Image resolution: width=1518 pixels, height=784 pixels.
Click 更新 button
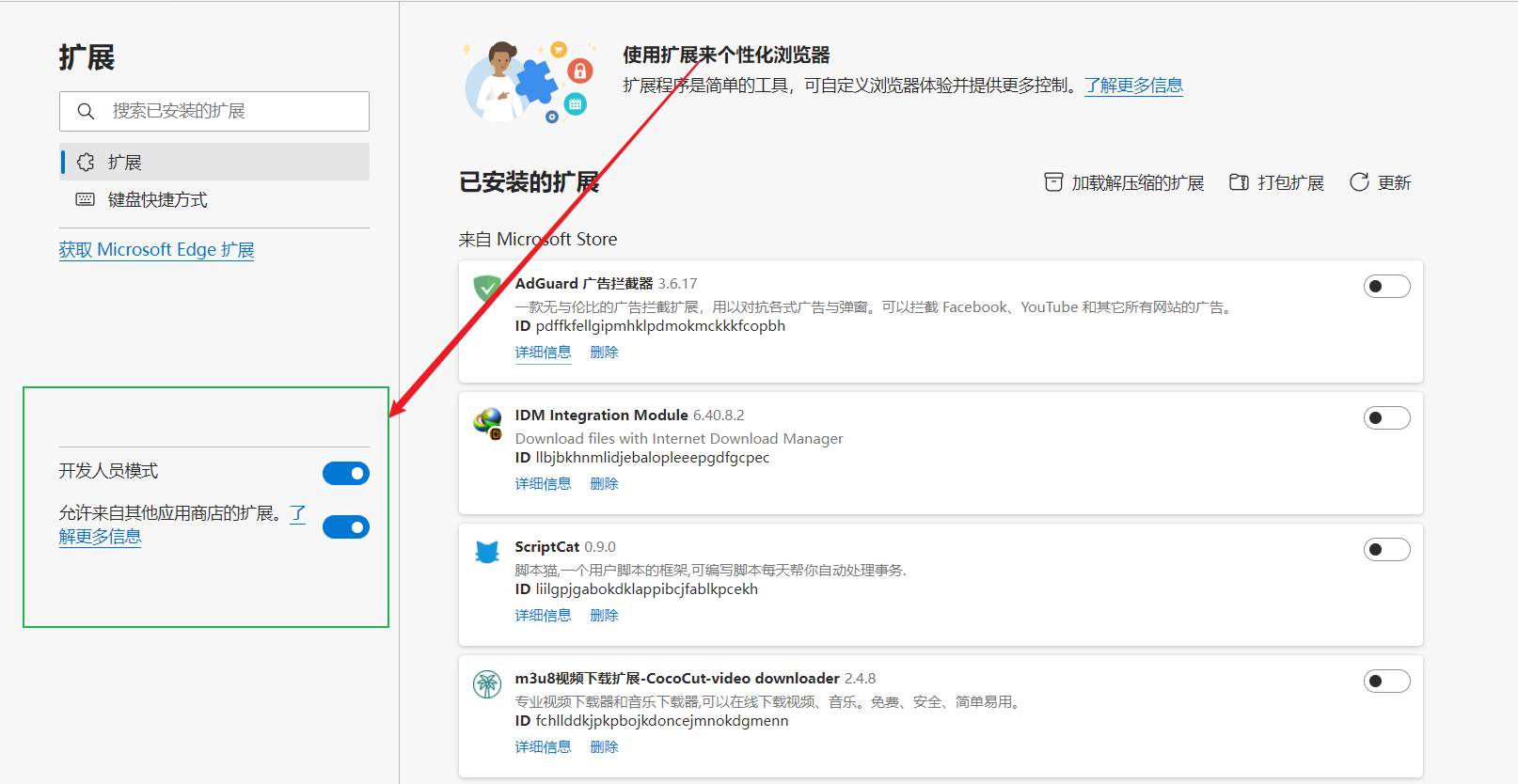coord(1381,182)
